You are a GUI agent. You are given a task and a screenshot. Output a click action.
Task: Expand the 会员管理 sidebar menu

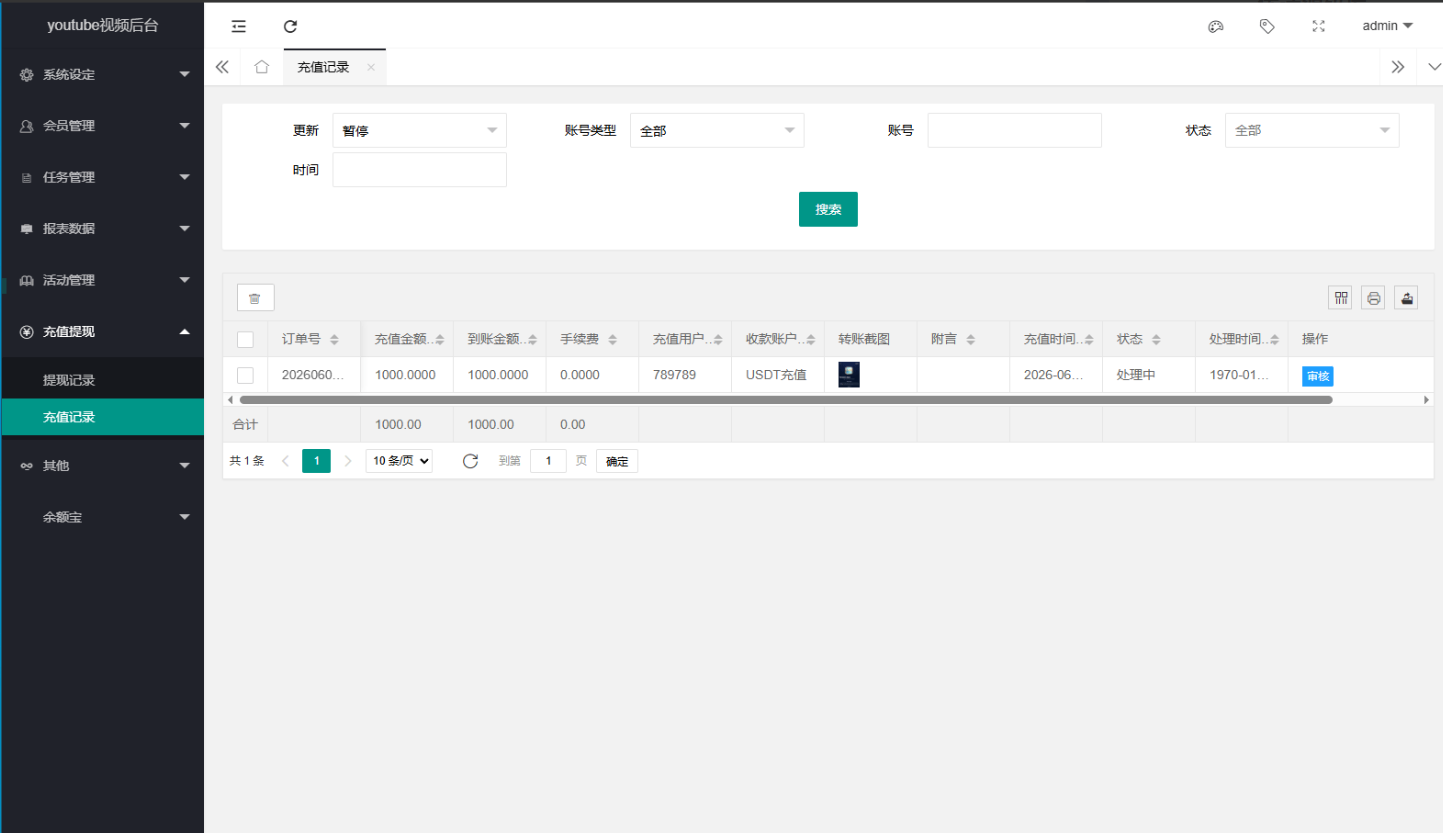pos(102,126)
